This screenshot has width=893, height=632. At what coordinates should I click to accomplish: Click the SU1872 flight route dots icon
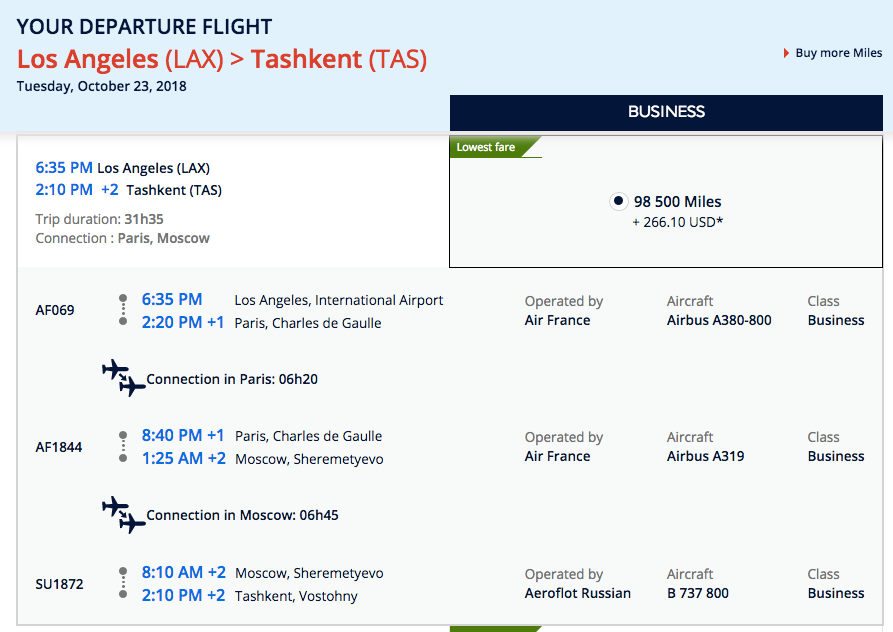click(123, 583)
